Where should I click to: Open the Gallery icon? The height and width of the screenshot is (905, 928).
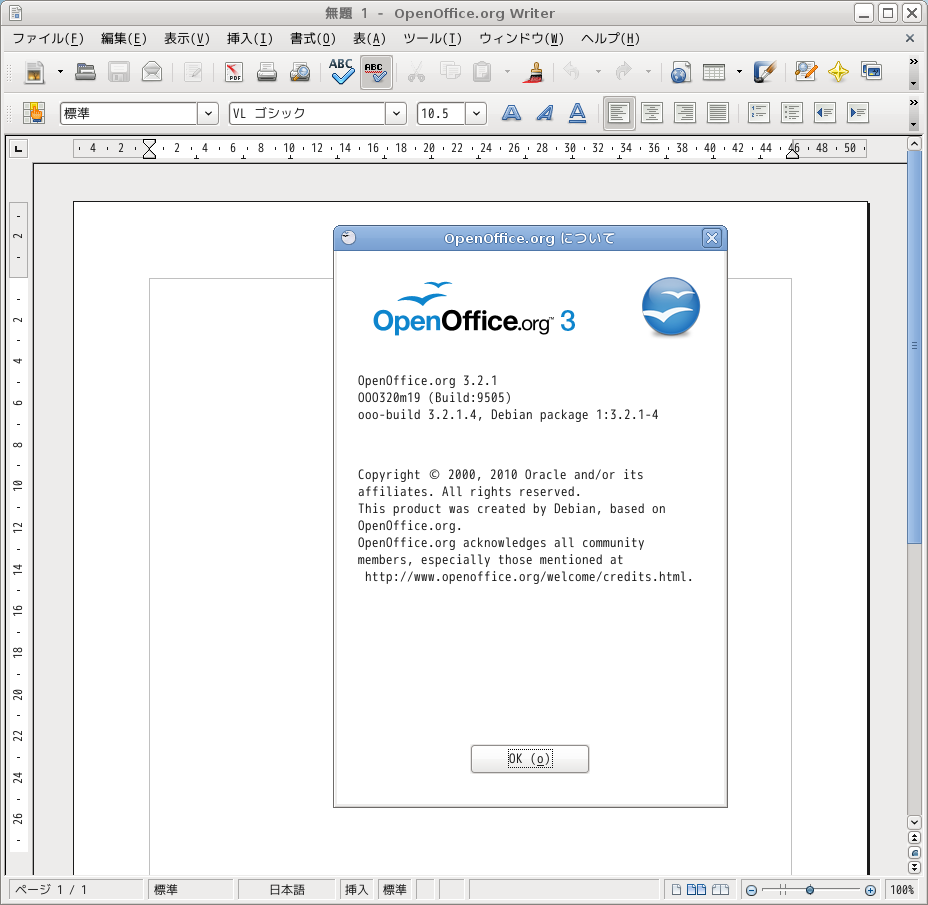click(x=872, y=72)
